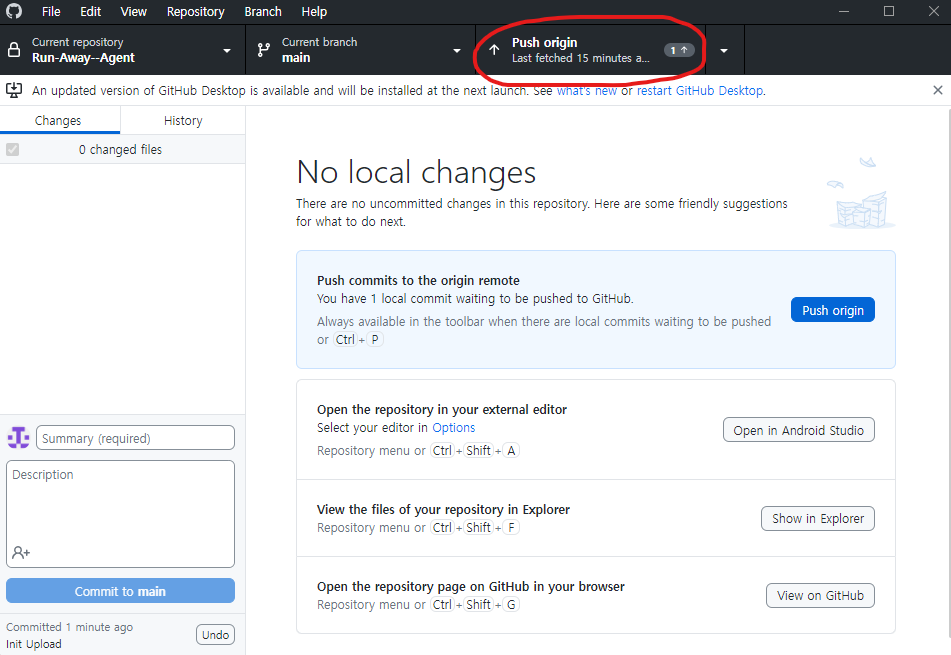The height and width of the screenshot is (655, 951).
Task: Click Open in Android Studio button
Action: pos(799,430)
